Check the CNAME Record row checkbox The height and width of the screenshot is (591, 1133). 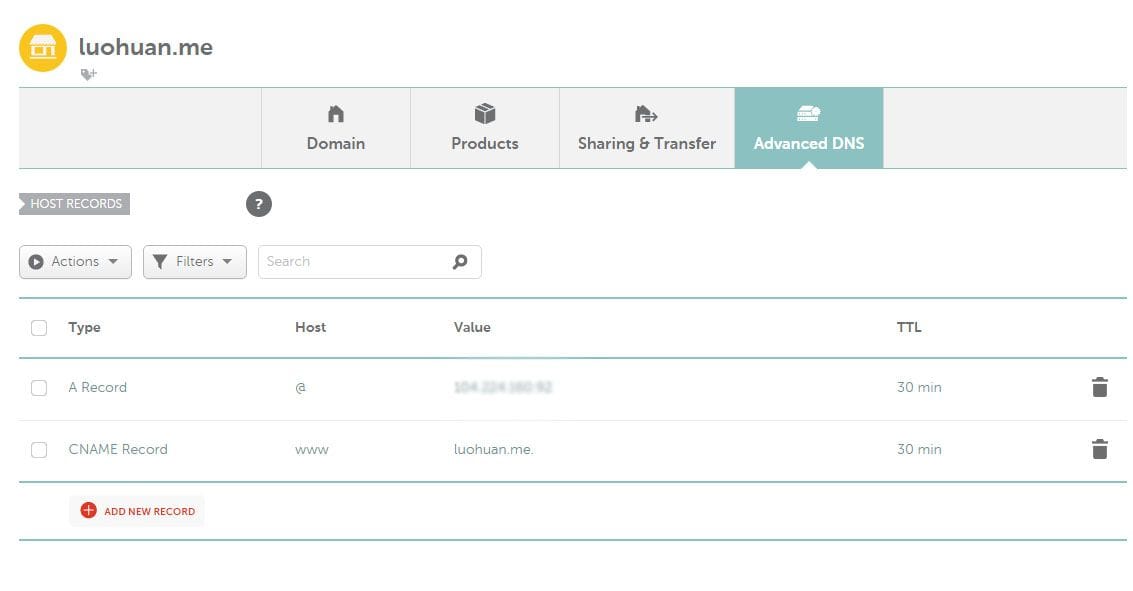[x=39, y=450]
